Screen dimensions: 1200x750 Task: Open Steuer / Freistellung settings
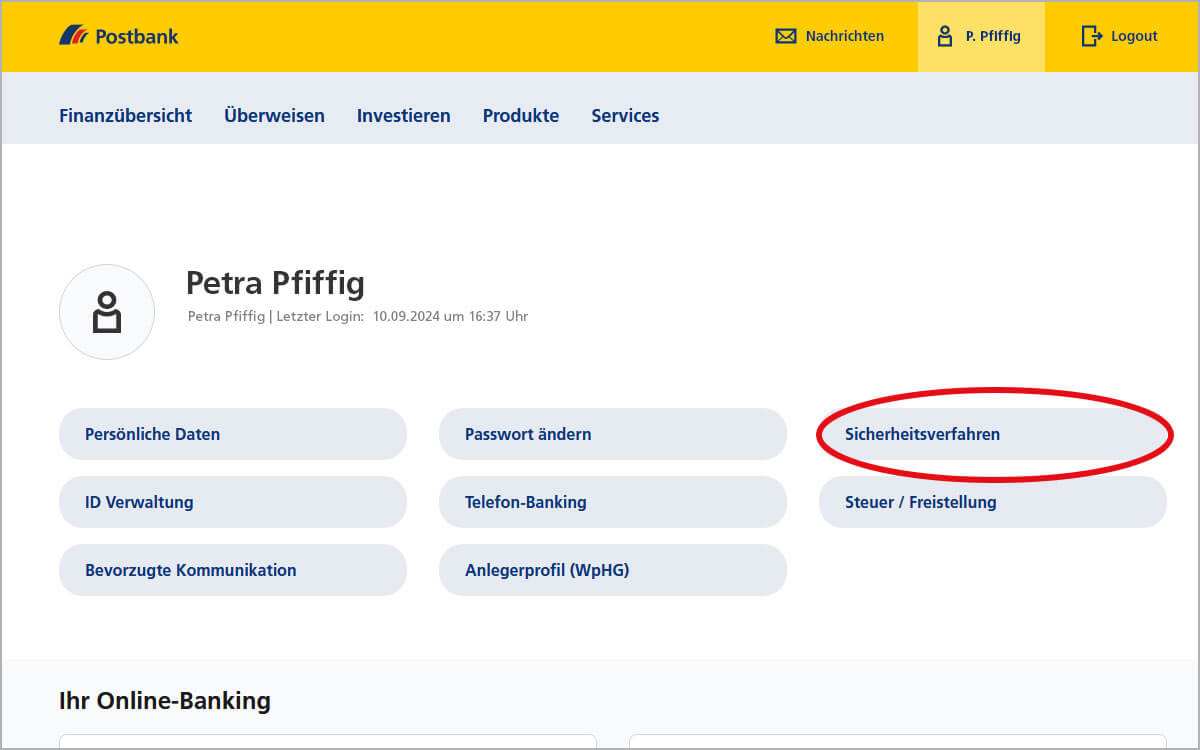coord(992,502)
